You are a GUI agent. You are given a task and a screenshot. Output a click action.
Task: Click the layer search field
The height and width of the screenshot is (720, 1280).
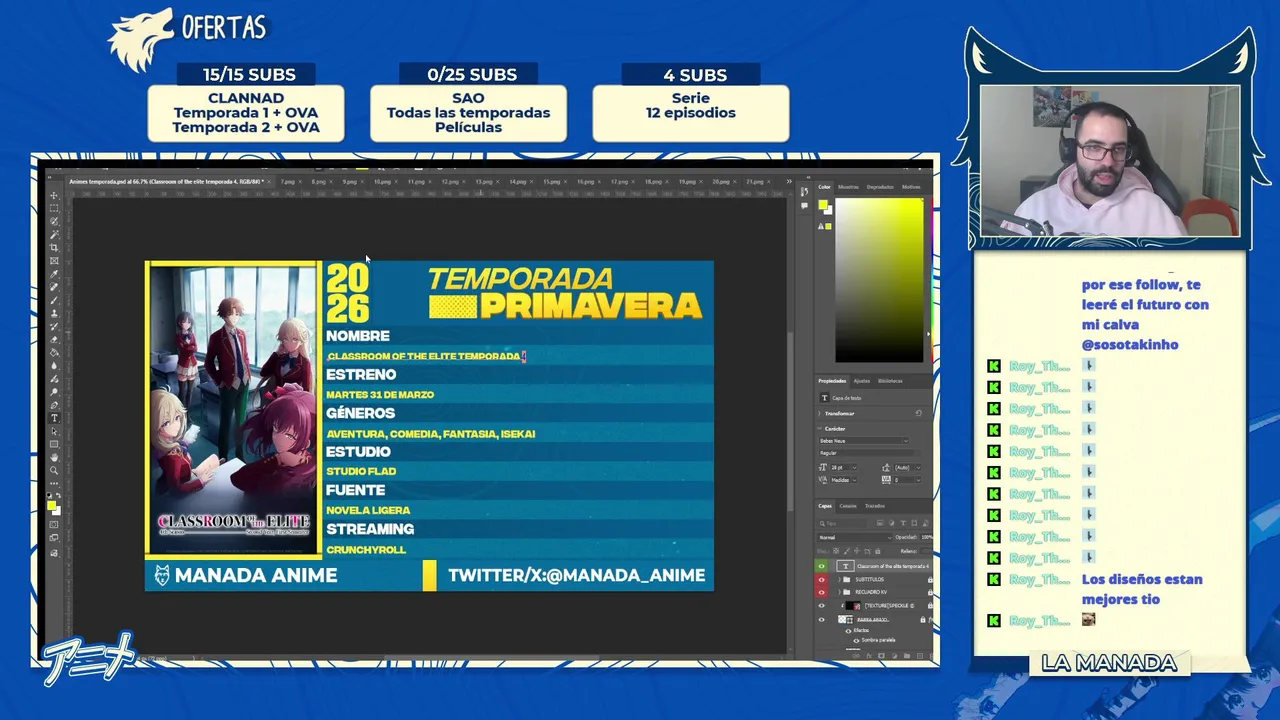coord(843,523)
